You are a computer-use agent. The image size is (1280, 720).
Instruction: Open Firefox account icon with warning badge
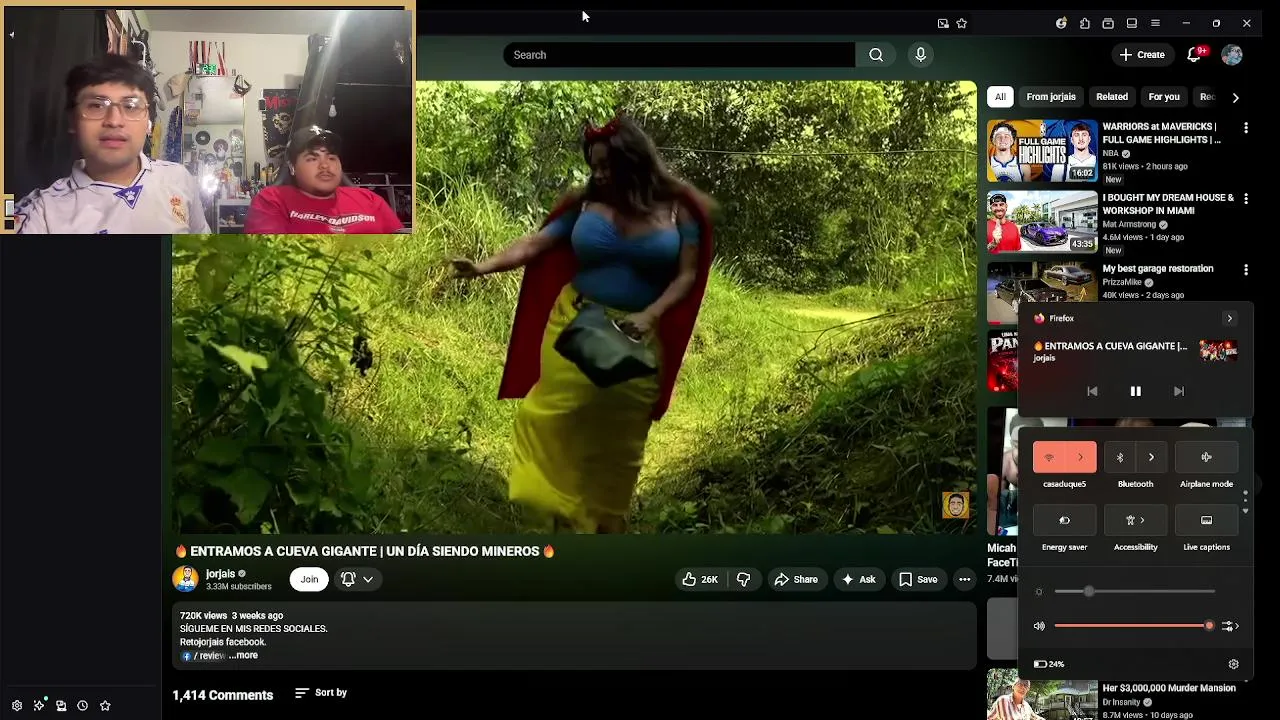tap(1061, 23)
